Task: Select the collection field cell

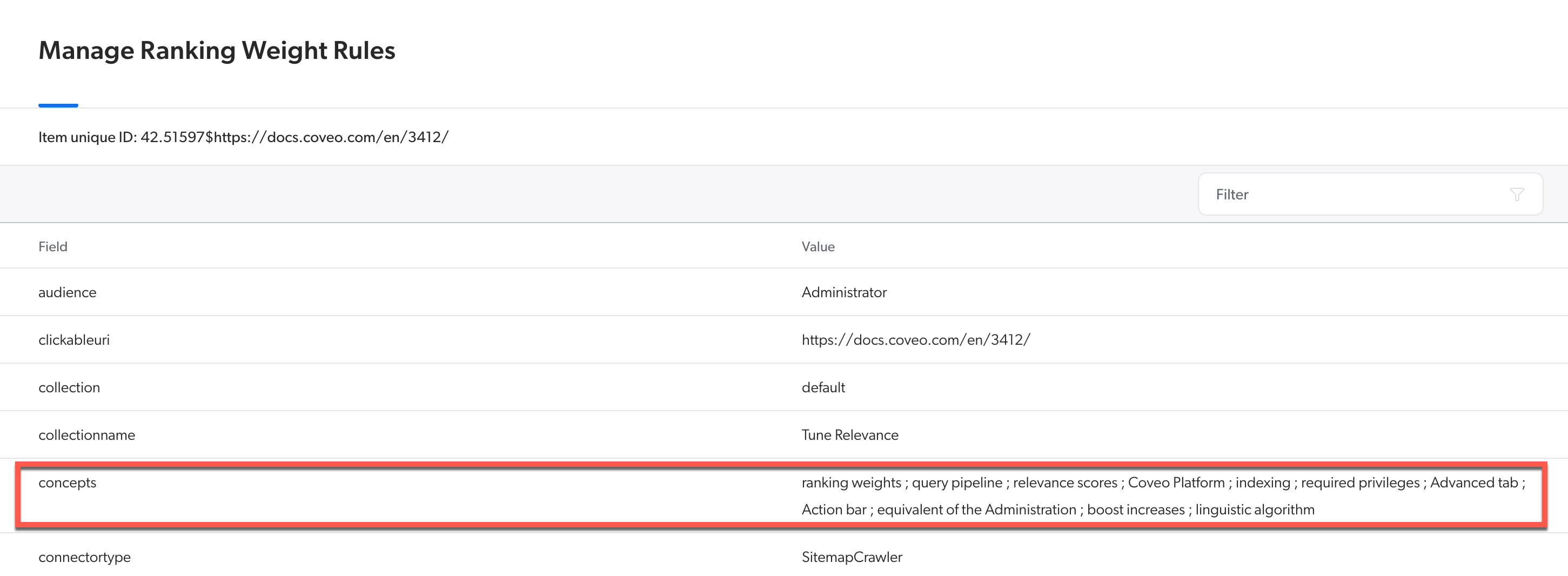Action: click(x=69, y=387)
